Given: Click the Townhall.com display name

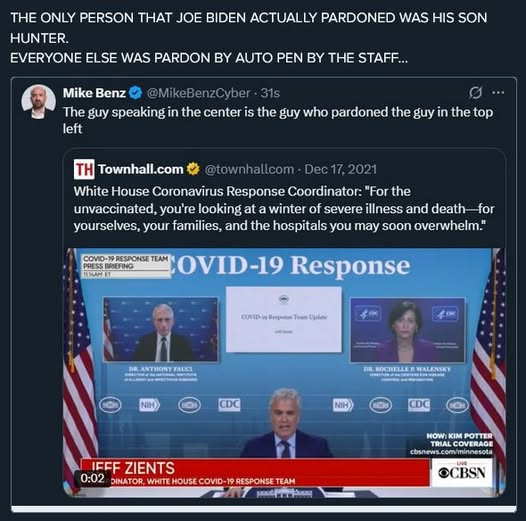Looking at the screenshot, I should click(141, 169).
